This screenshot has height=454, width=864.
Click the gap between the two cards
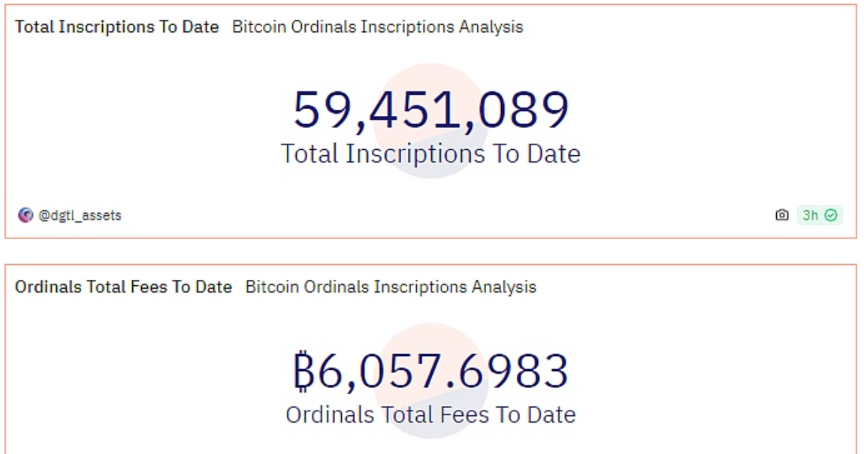(430, 250)
